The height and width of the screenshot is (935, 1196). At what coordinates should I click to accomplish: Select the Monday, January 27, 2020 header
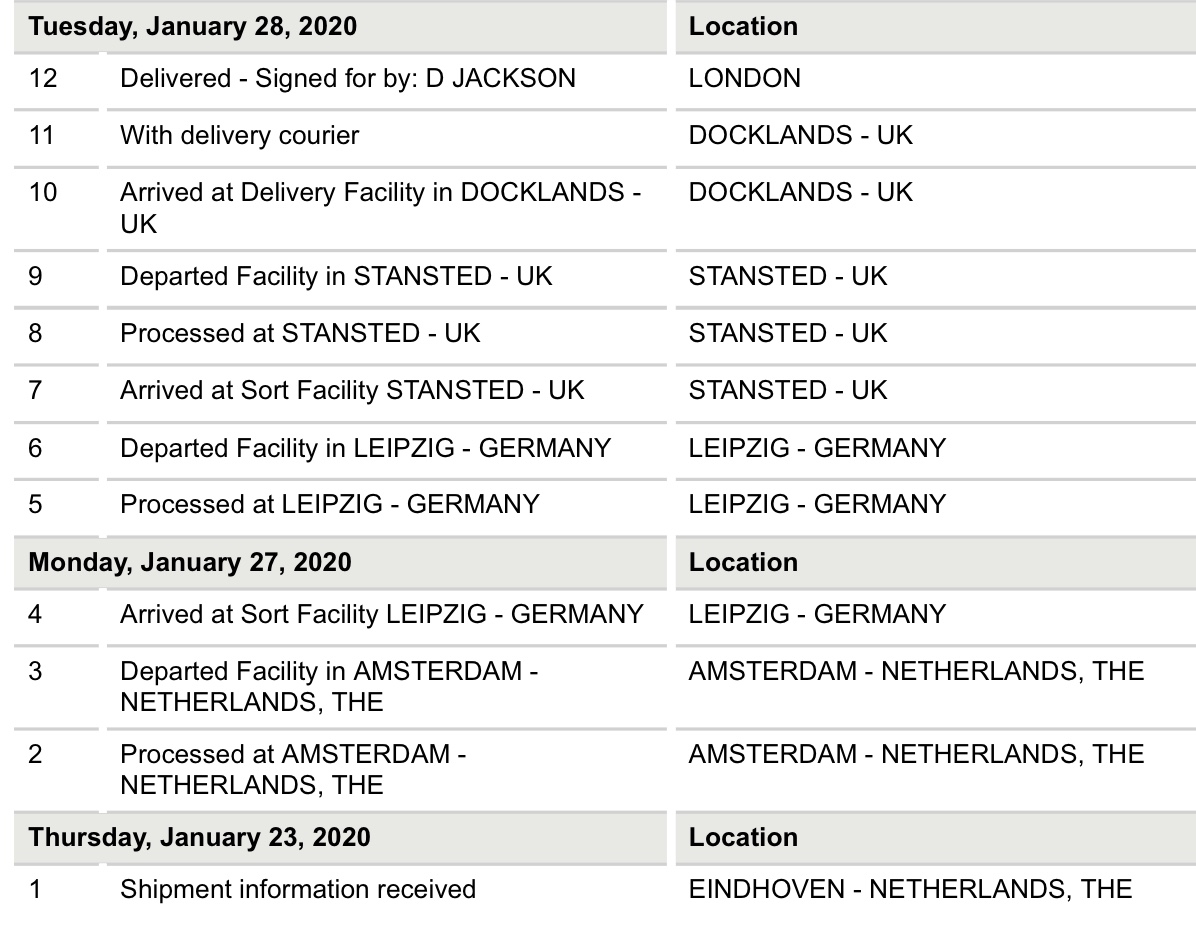click(190, 562)
